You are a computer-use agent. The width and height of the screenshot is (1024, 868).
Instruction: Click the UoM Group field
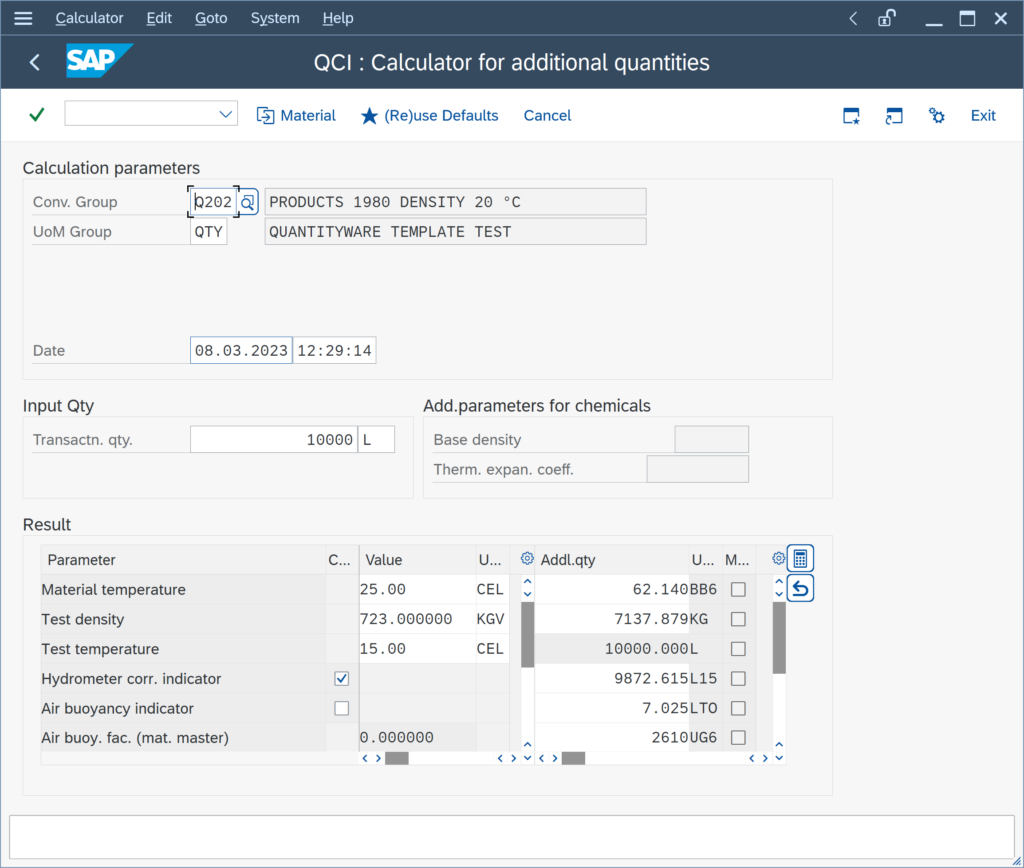pyautogui.click(x=209, y=232)
